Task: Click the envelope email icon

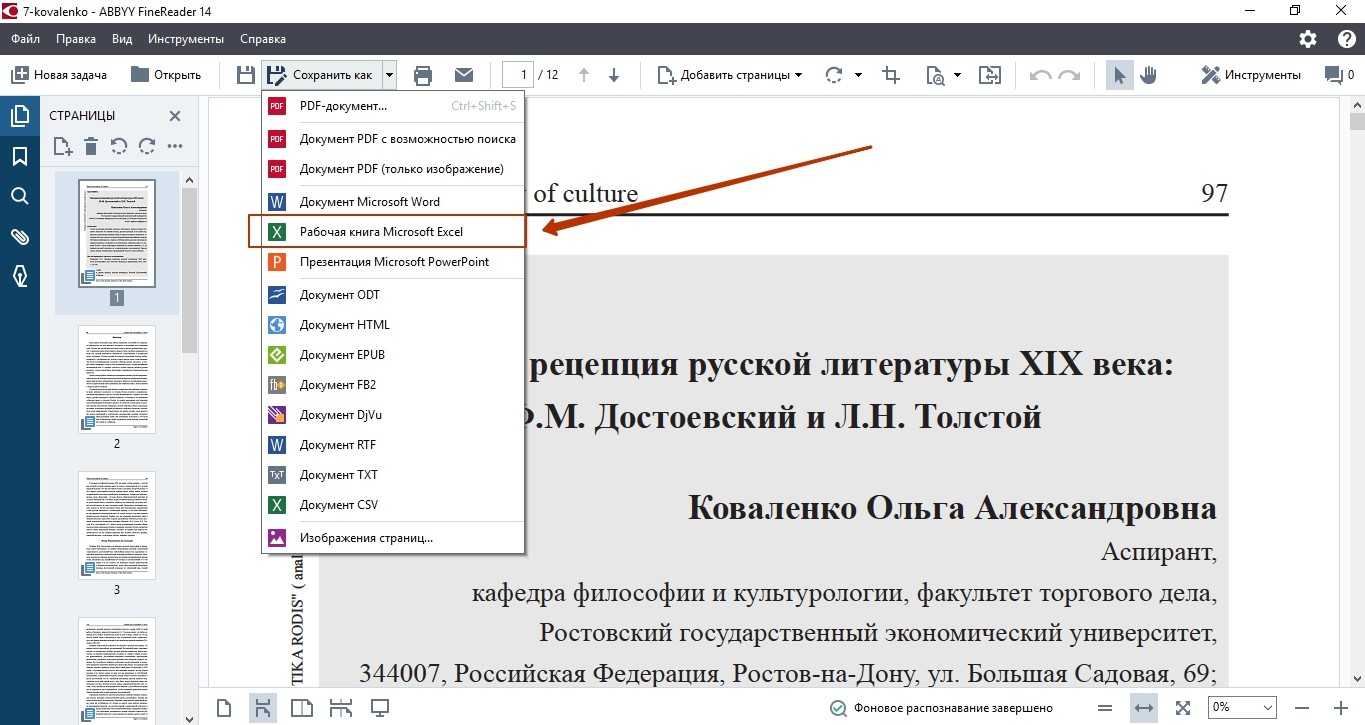Action: pyautogui.click(x=464, y=75)
